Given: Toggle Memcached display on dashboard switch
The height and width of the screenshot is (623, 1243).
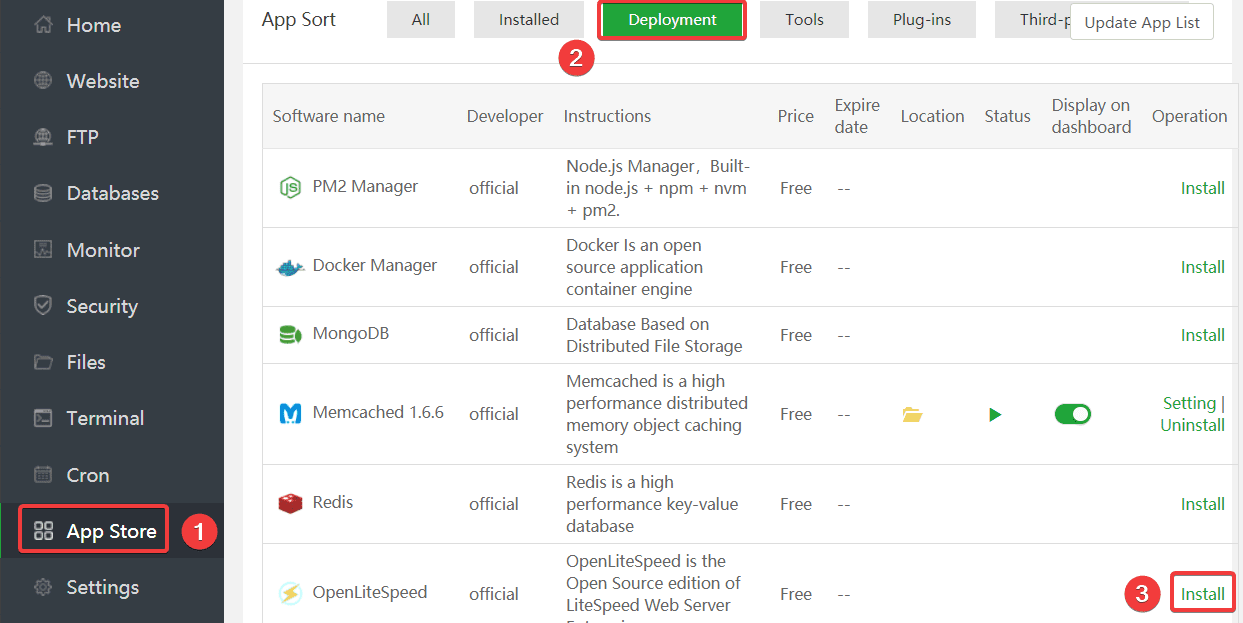Looking at the screenshot, I should [1073, 414].
